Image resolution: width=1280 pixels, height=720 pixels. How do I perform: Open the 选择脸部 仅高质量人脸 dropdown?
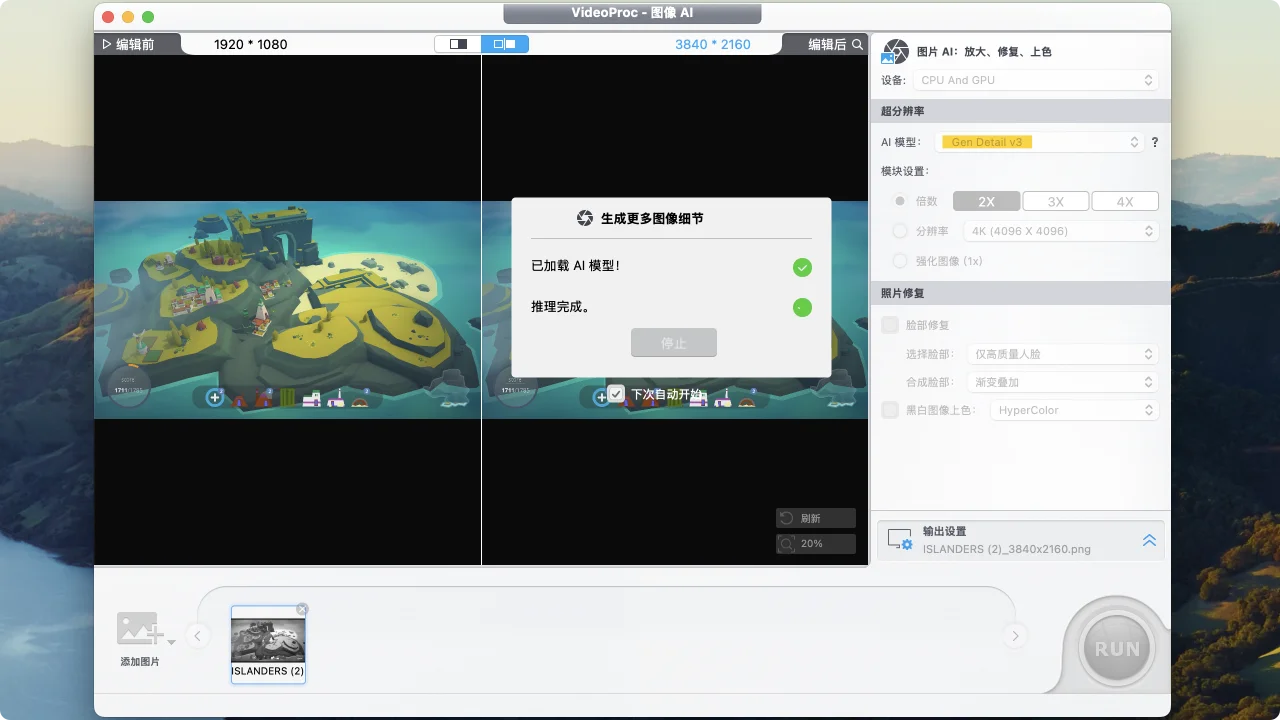coord(1063,354)
